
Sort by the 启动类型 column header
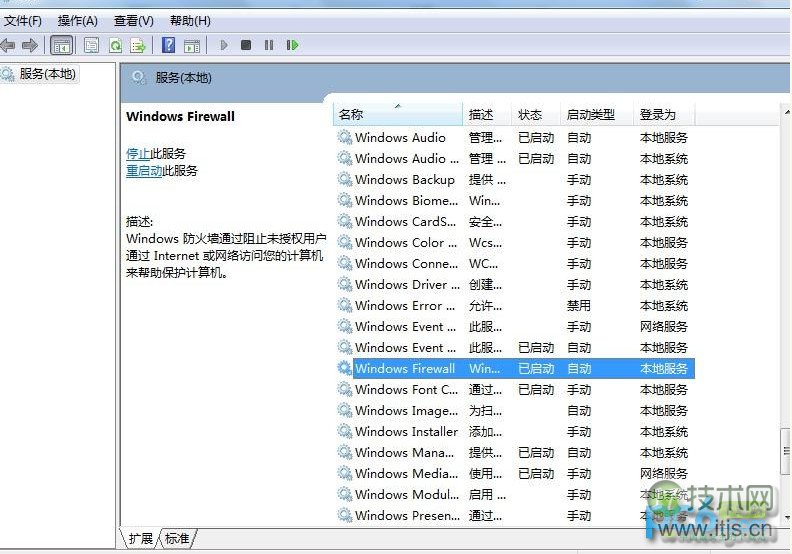[x=597, y=115]
